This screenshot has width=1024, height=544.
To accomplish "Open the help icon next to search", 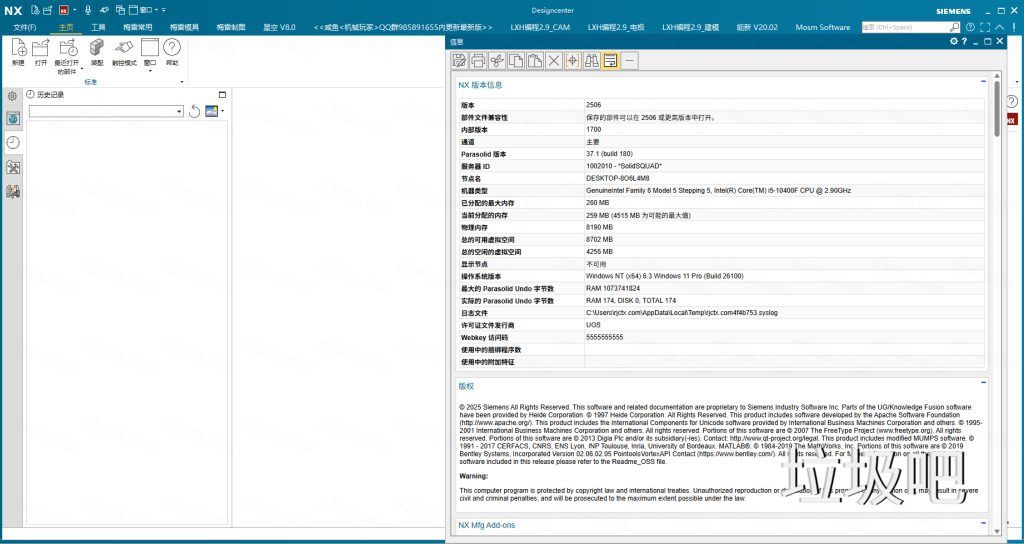I will coord(970,27).
